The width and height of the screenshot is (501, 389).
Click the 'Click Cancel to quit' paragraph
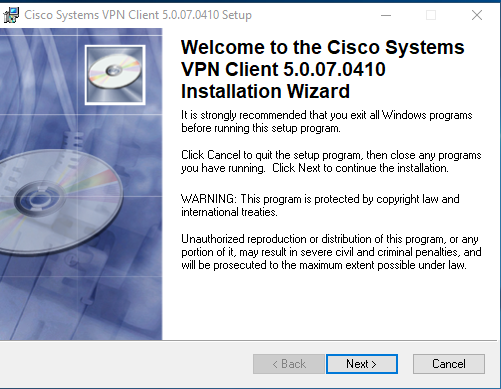331,161
